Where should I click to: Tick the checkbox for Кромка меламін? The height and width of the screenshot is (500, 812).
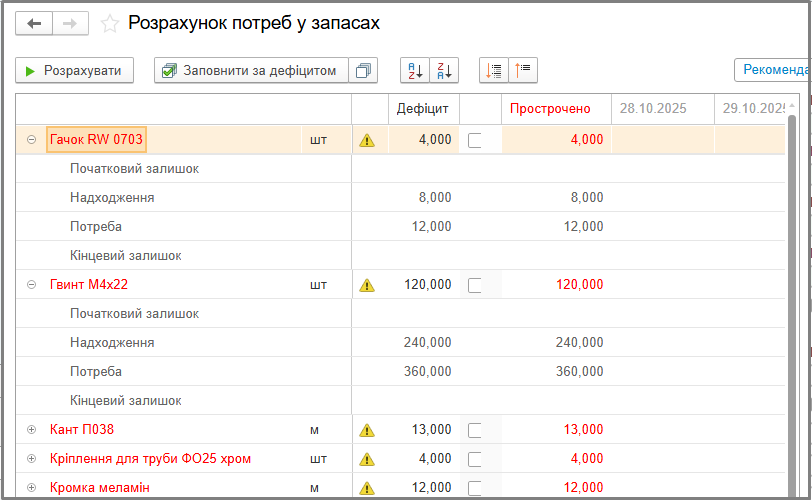pos(474,488)
